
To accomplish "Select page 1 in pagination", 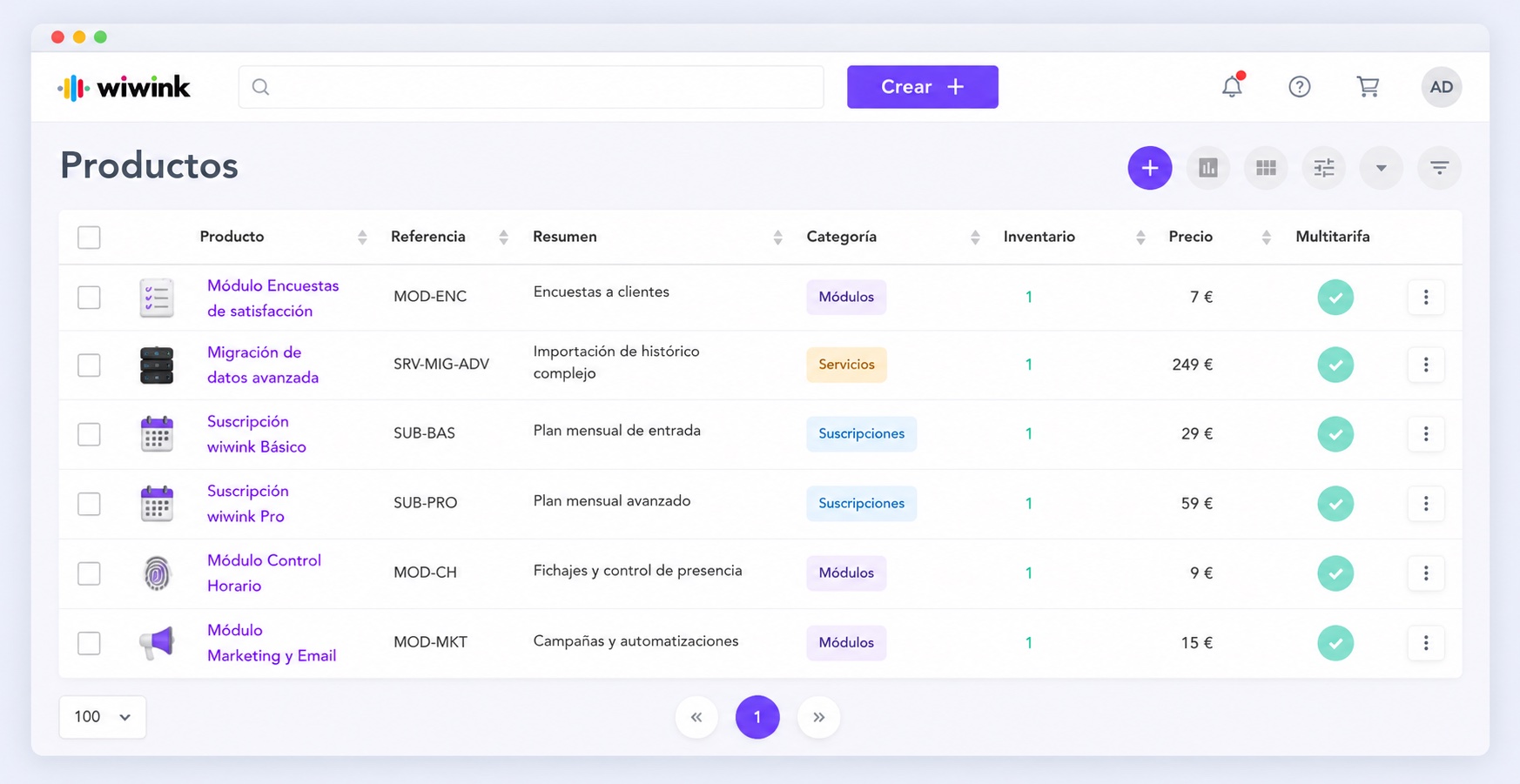I will 757,717.
